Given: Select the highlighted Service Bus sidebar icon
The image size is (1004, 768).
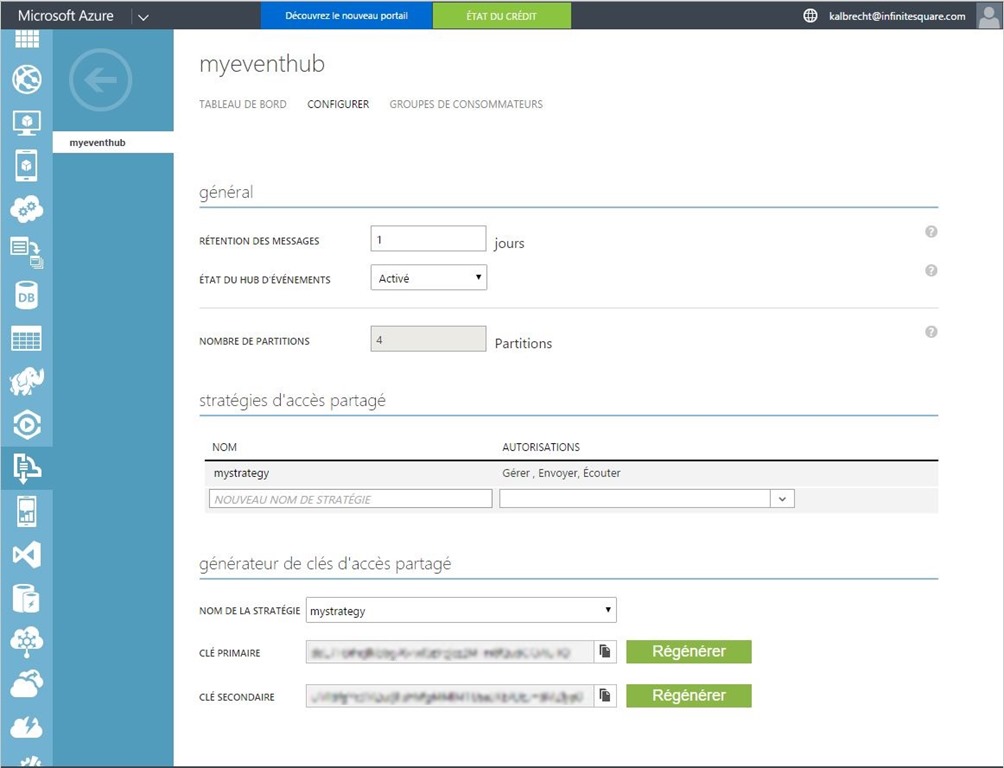Looking at the screenshot, I should pos(26,468).
